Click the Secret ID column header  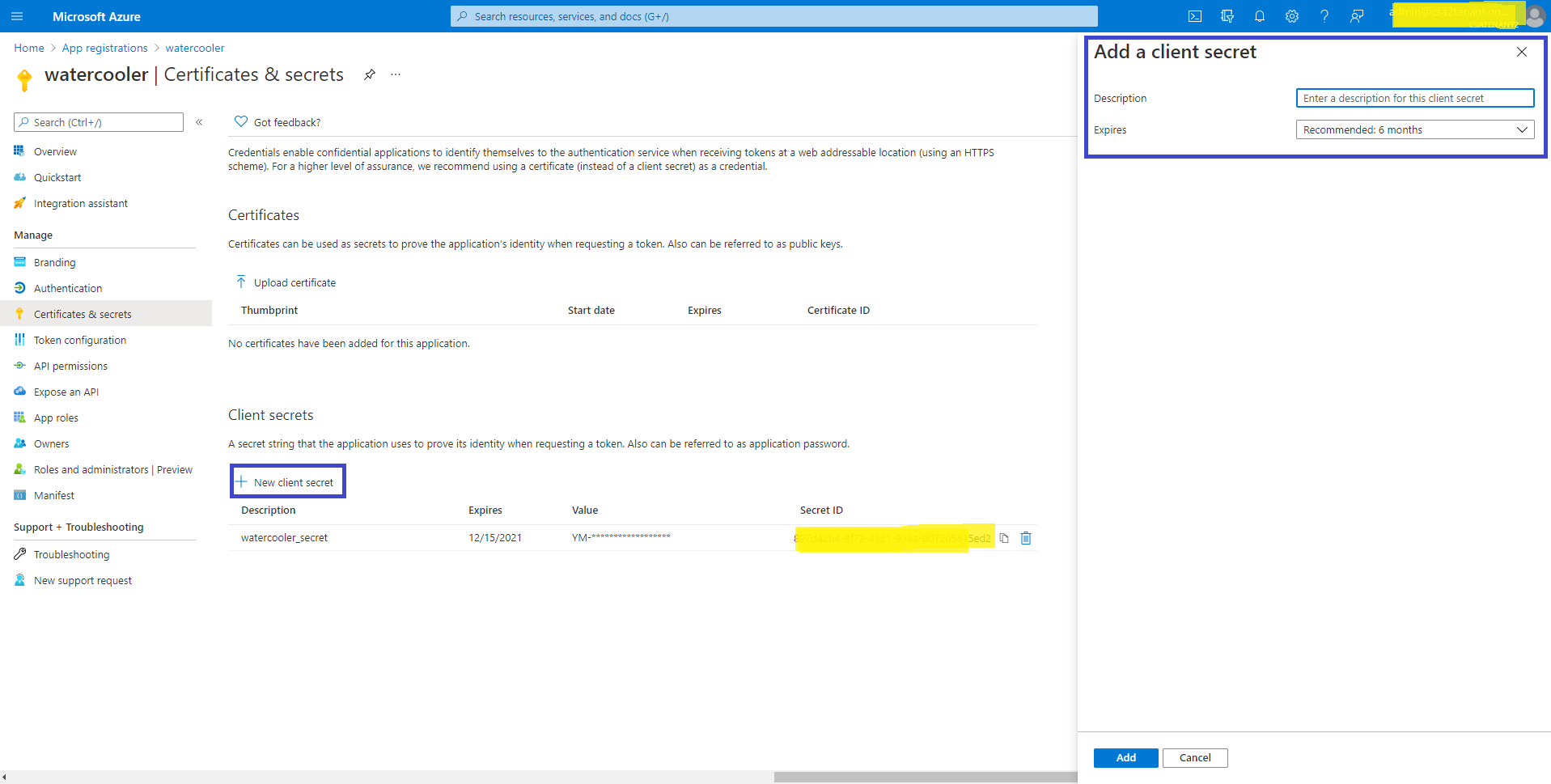pos(821,510)
